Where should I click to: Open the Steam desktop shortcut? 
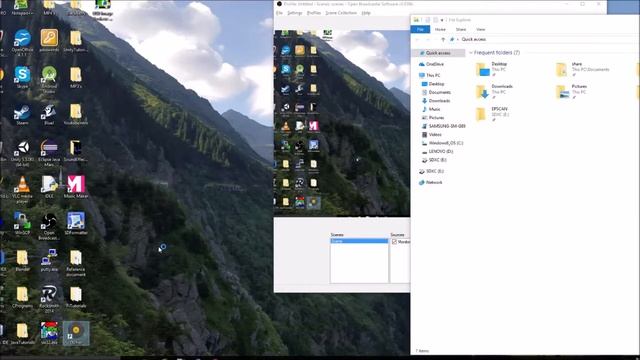coord(22,115)
